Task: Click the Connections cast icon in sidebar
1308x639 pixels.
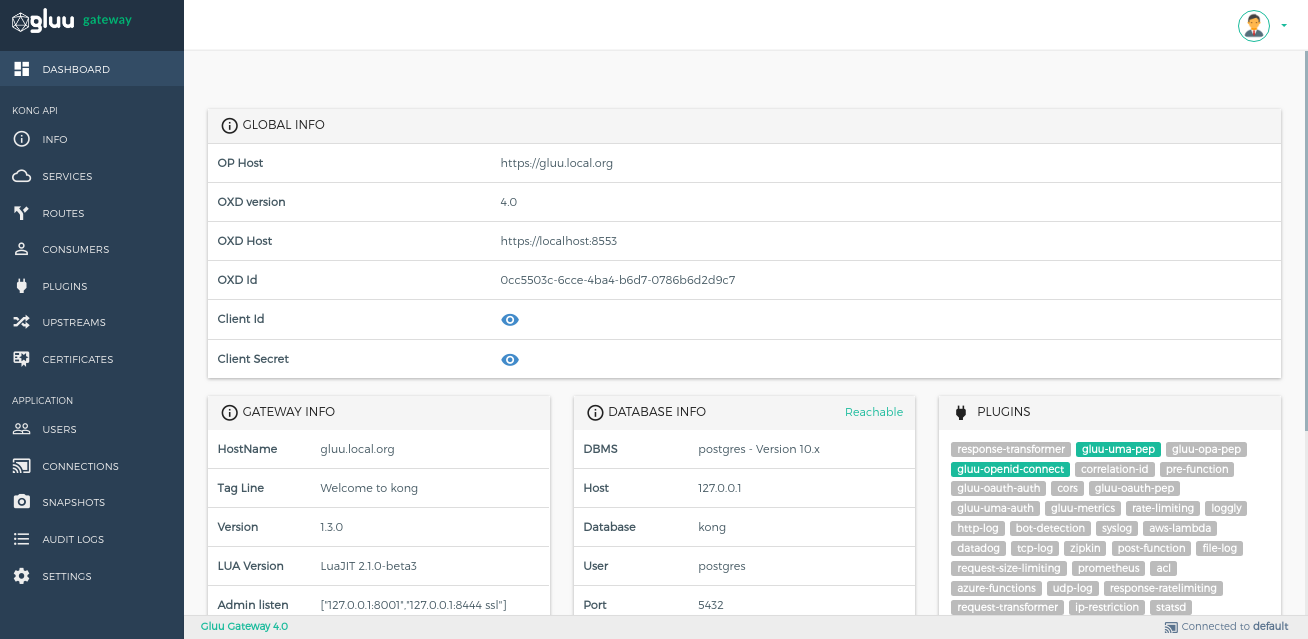Action: (21, 466)
